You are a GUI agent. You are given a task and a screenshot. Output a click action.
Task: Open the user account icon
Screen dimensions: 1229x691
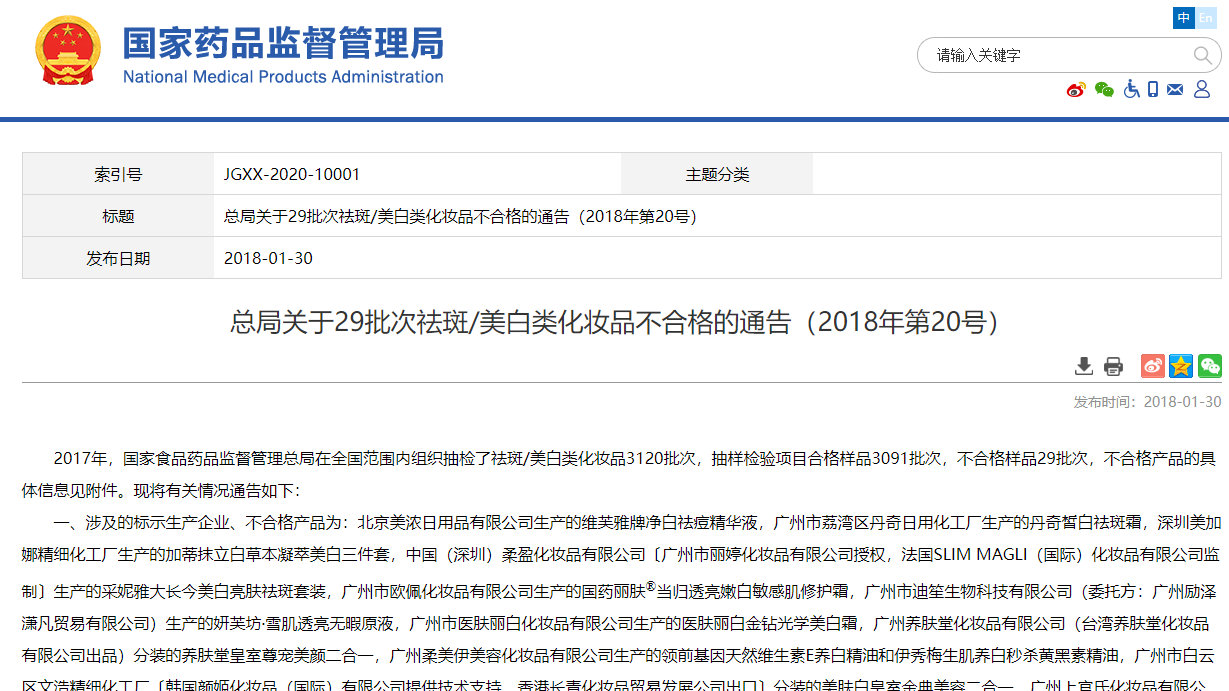click(1201, 89)
